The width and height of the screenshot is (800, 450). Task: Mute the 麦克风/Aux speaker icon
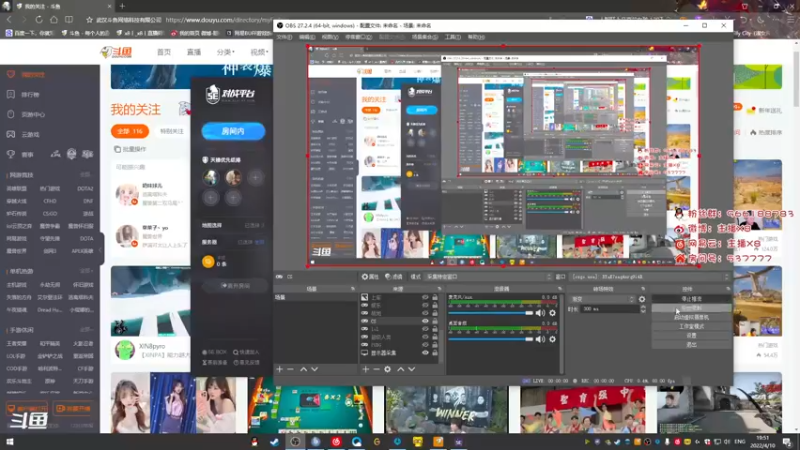[x=540, y=313]
